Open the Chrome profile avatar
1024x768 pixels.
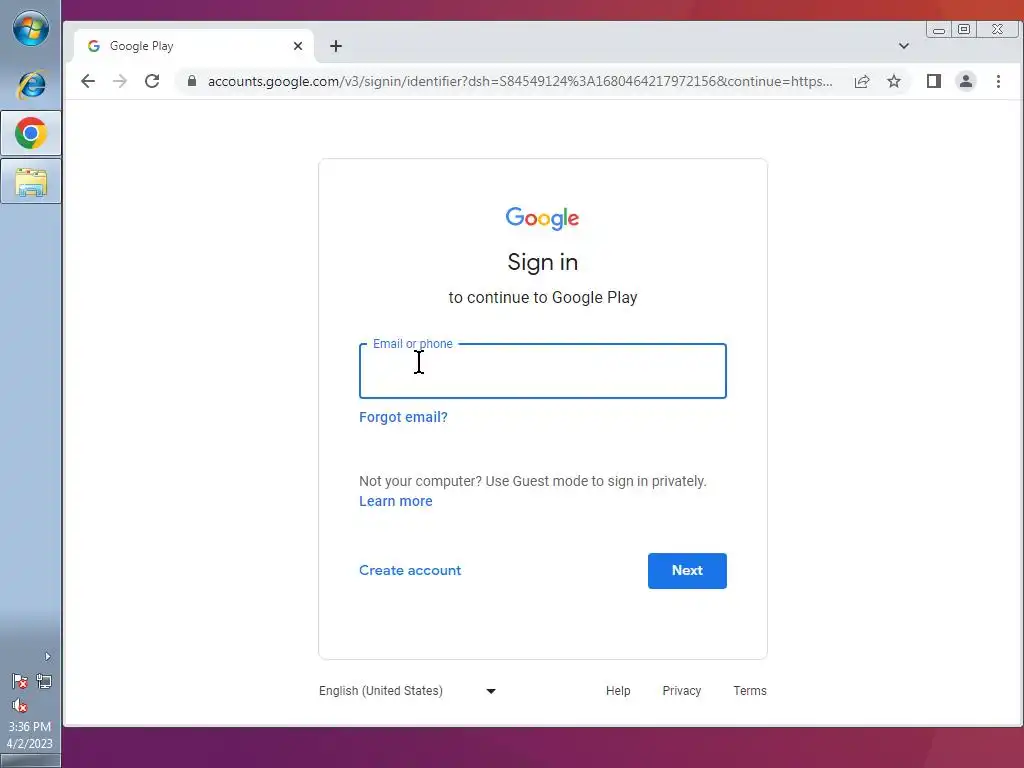click(966, 81)
